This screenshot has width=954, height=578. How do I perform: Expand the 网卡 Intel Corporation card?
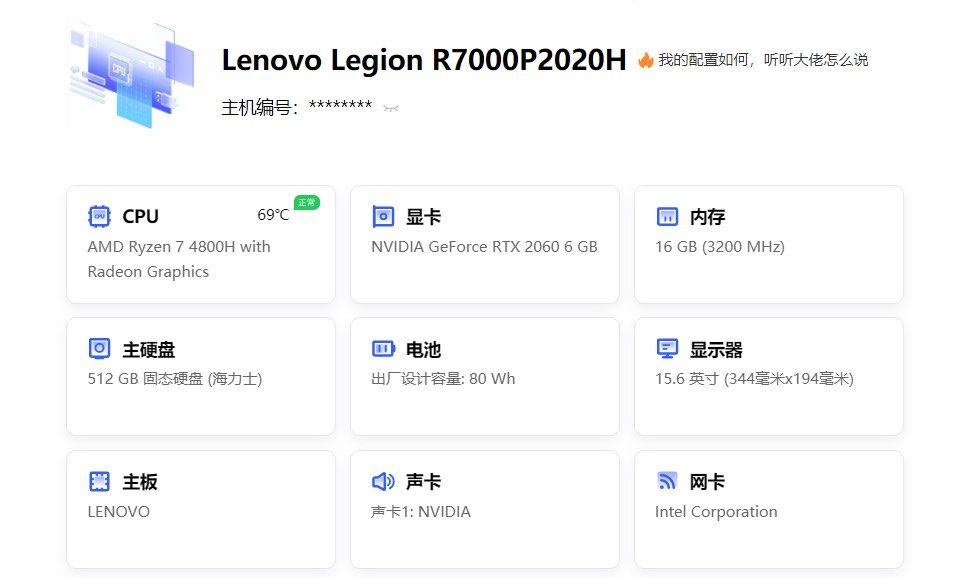(768, 510)
